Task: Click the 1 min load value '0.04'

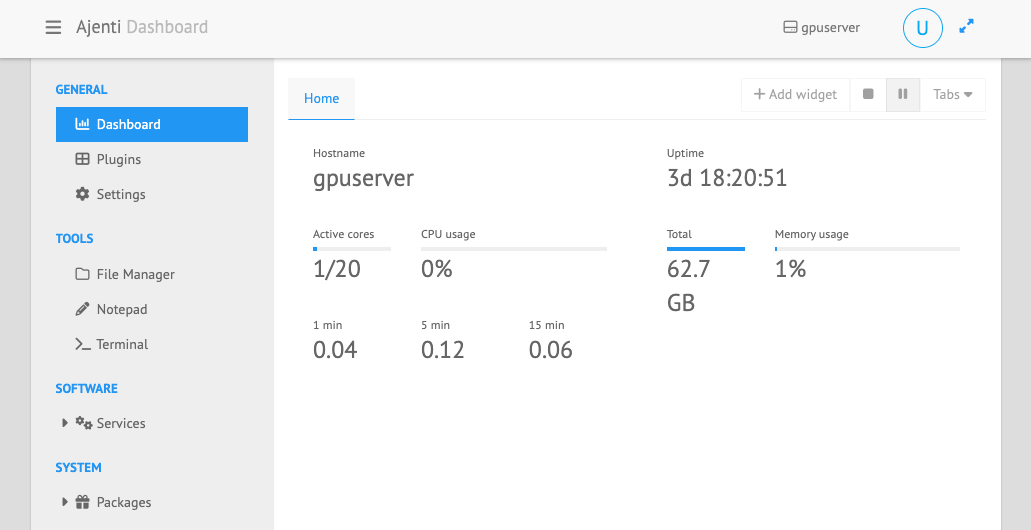Action: [335, 350]
